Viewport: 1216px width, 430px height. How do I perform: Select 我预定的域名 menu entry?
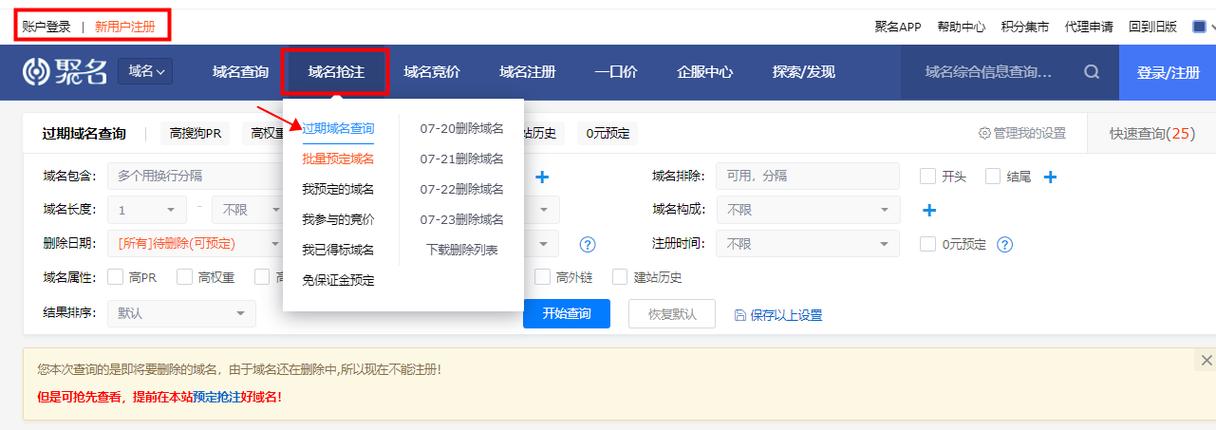pyautogui.click(x=338, y=189)
